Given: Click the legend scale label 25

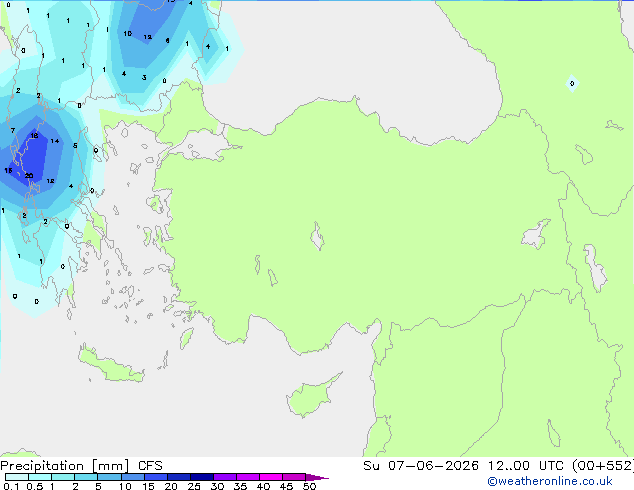Looking at the screenshot, I should coord(194,486).
